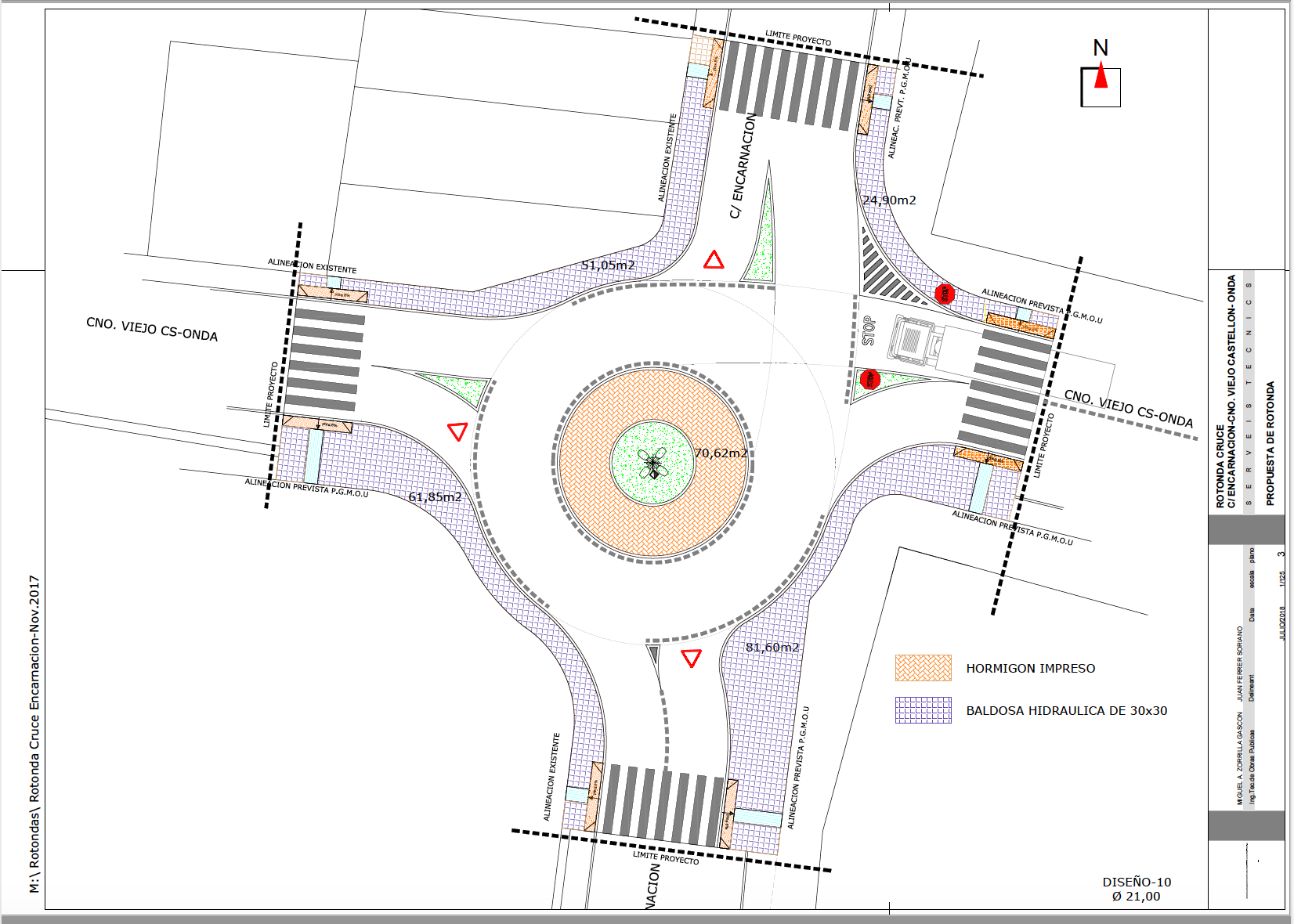Click the STOP road marking text
1294x924 pixels.
tap(869, 330)
